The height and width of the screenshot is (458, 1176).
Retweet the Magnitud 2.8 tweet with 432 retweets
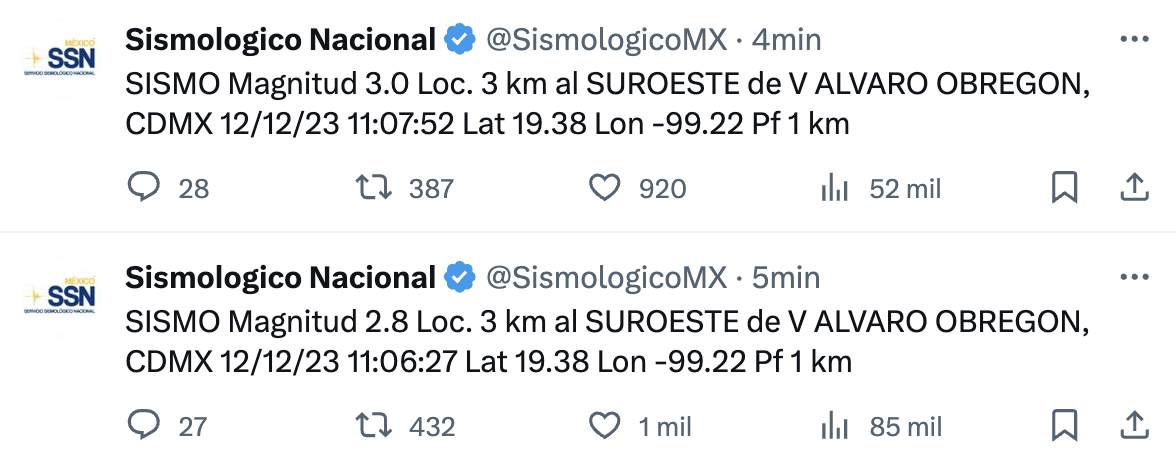(375, 426)
